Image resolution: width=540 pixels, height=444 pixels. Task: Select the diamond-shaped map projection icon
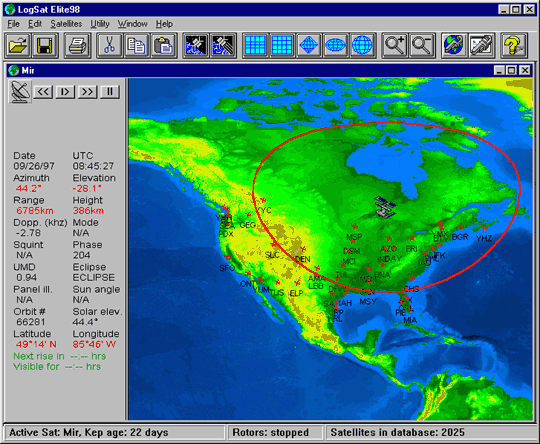(x=309, y=45)
